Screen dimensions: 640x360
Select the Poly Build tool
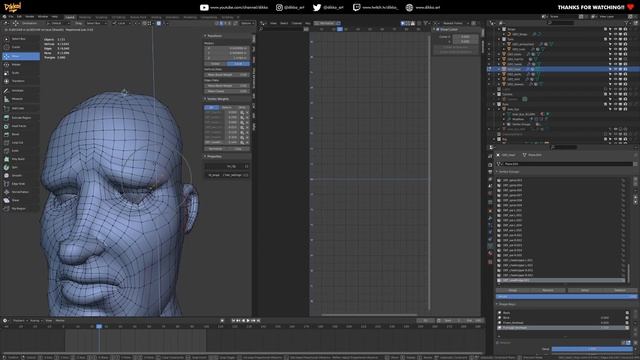(x=20, y=159)
